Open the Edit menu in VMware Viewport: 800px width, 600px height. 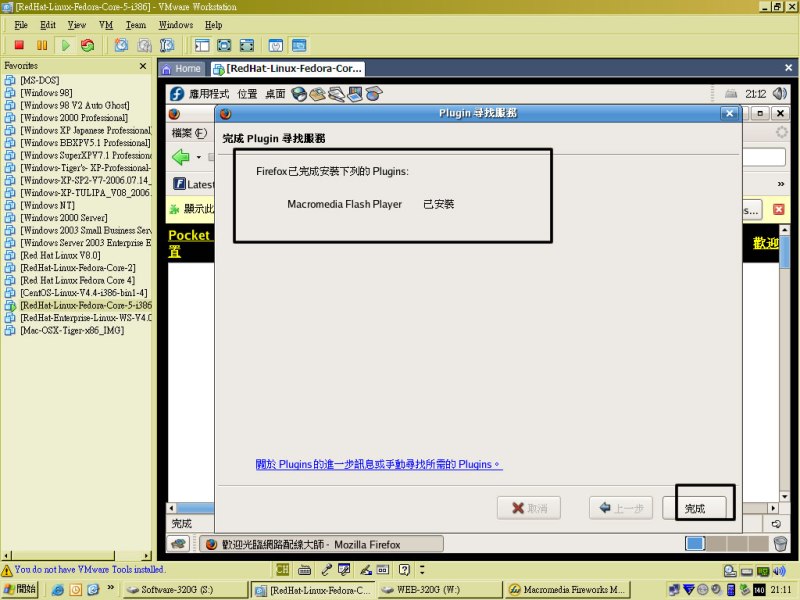(x=48, y=25)
